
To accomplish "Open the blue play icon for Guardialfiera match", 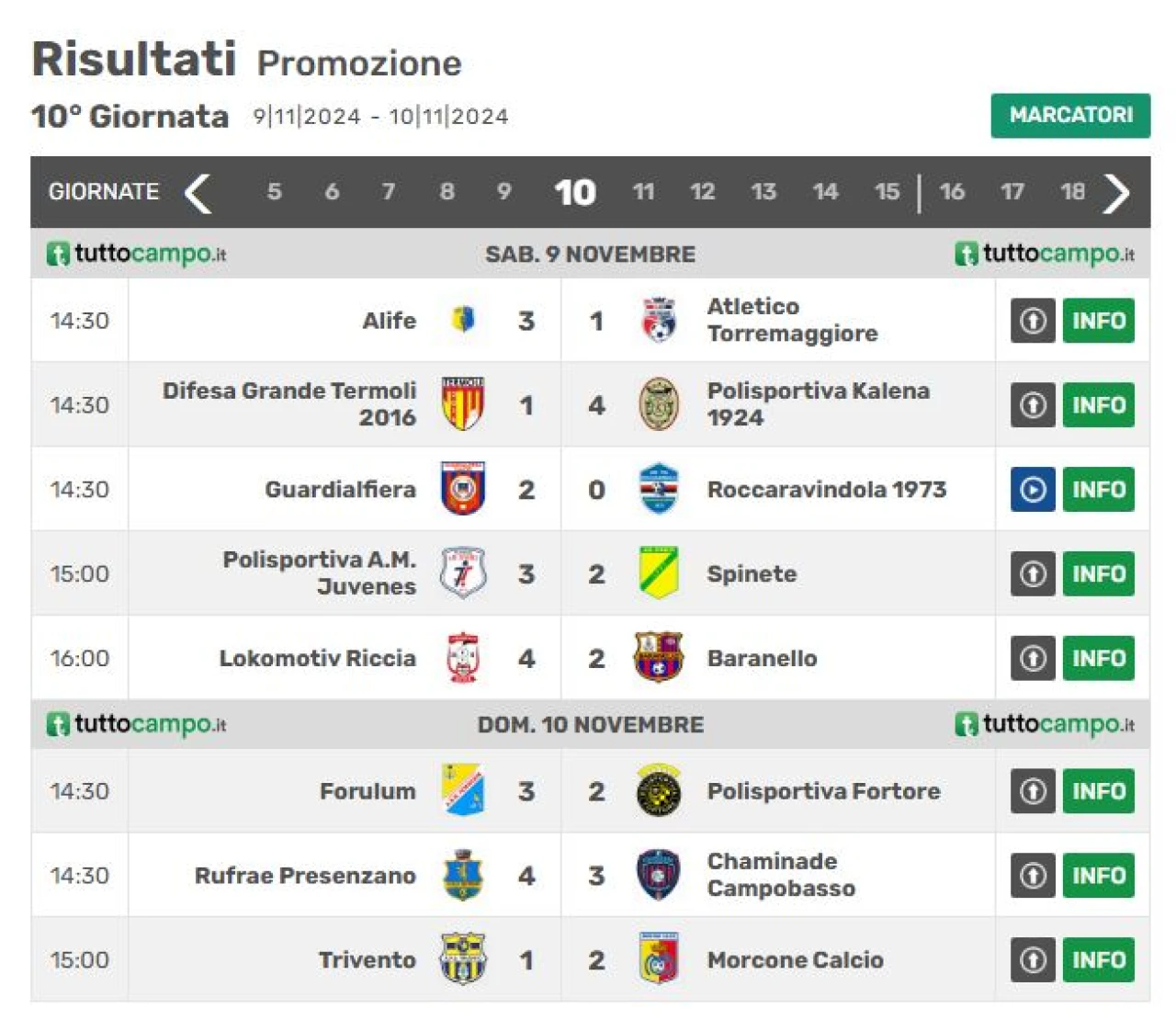I will [x=1033, y=489].
